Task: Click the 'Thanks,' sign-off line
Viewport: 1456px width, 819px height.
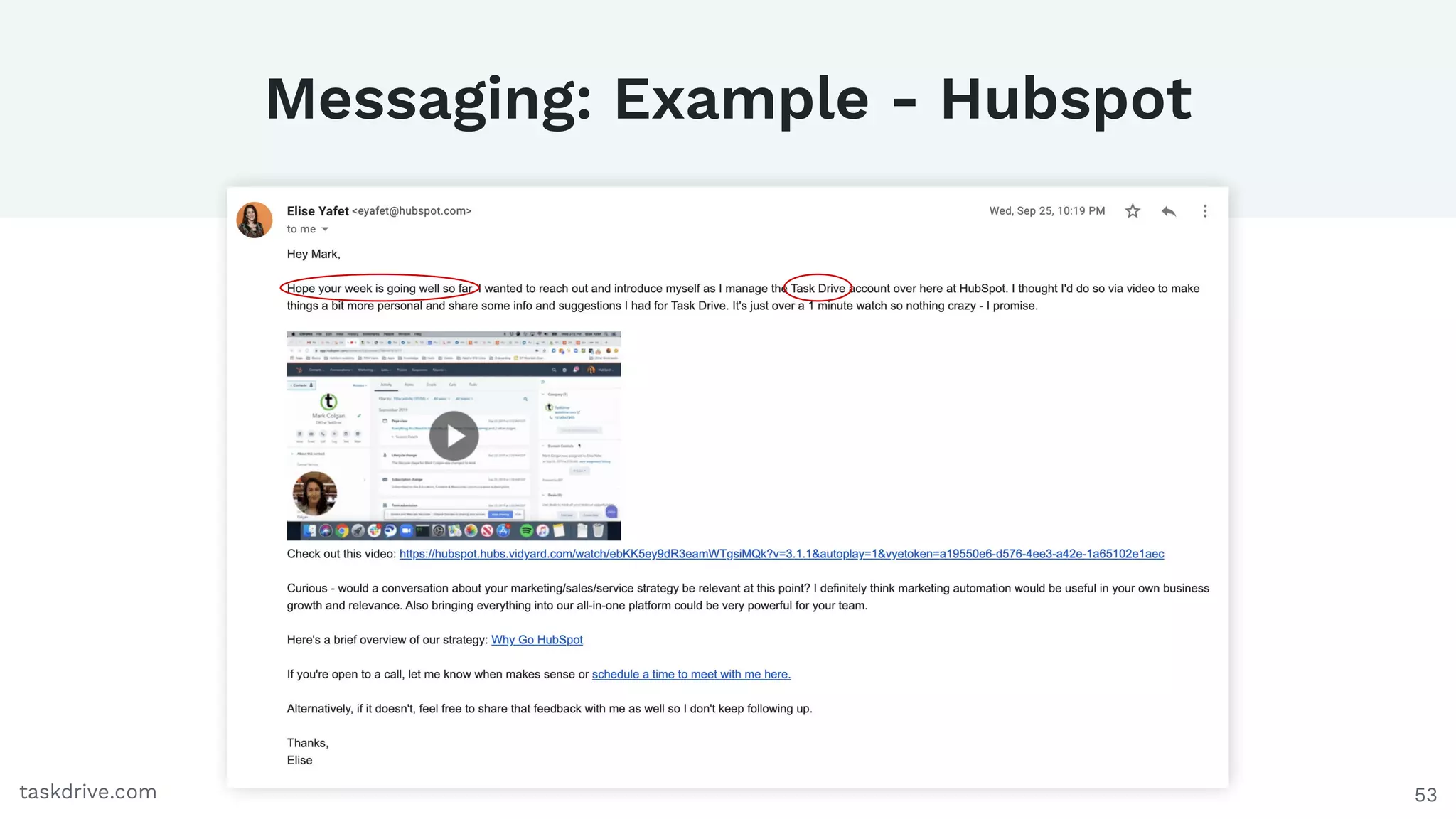Action: click(308, 743)
